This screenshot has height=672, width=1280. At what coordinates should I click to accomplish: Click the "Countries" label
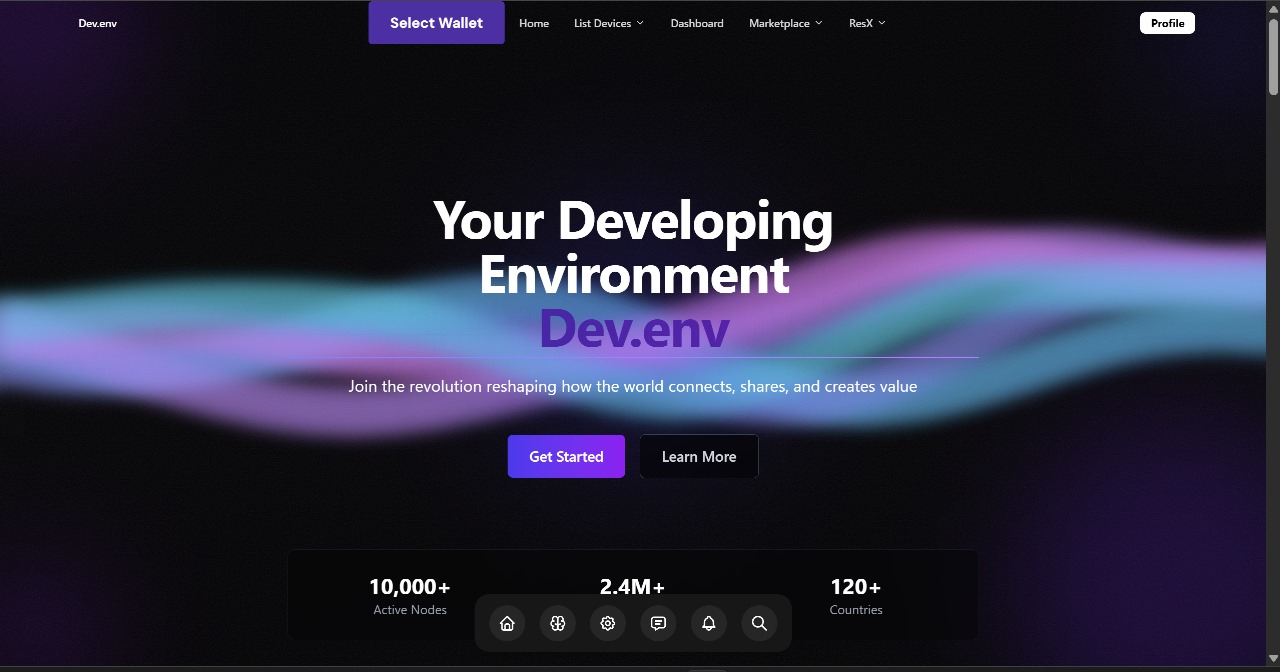(x=856, y=610)
